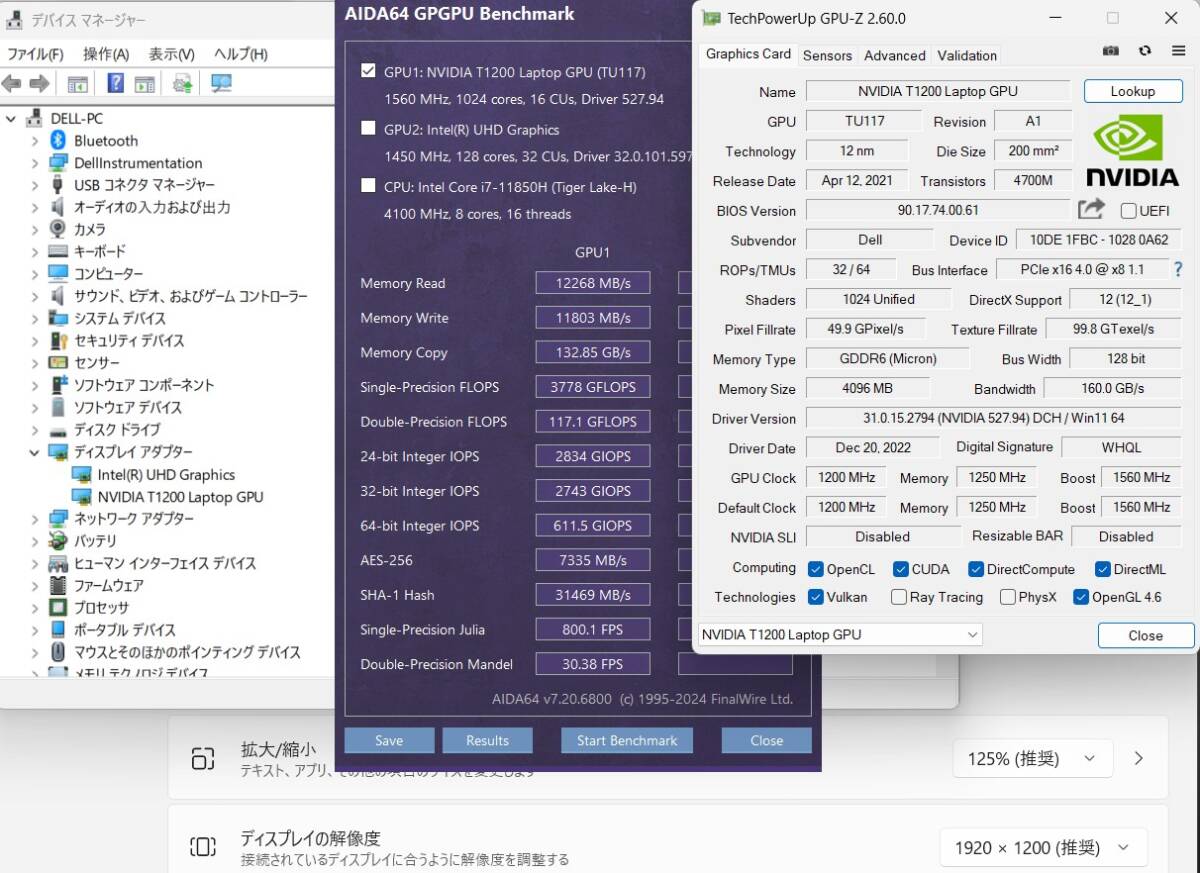Expand the Bluetooth node
Image resolution: width=1200 pixels, height=873 pixels.
[34, 141]
